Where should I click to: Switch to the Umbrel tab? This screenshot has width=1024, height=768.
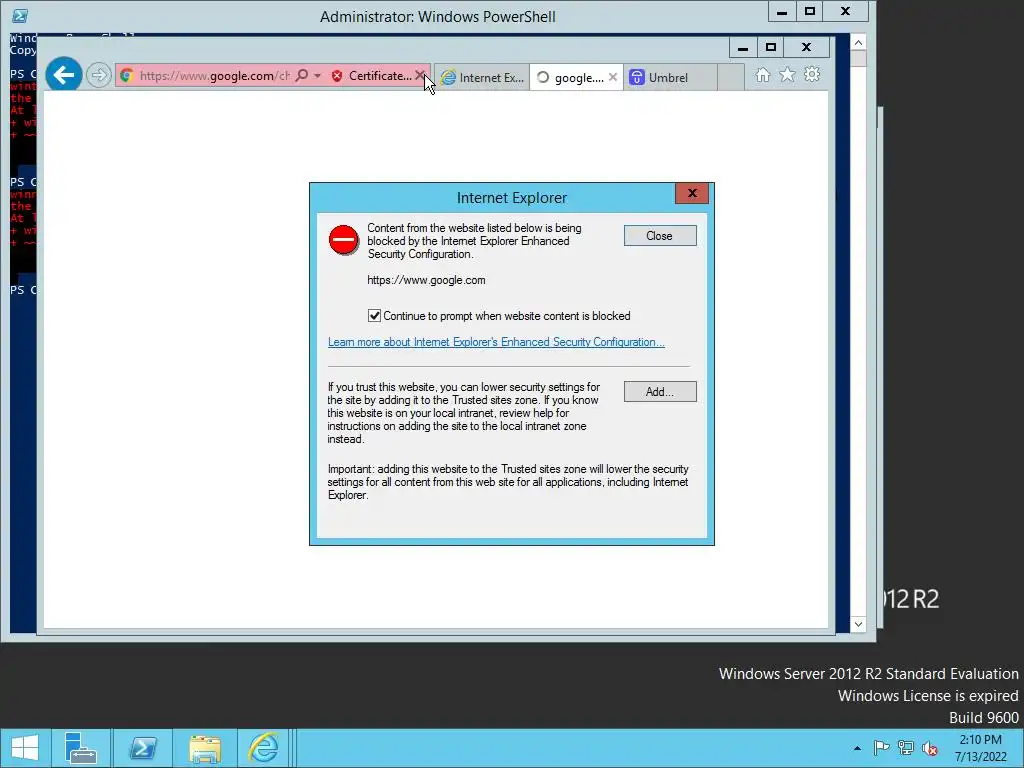[669, 78]
